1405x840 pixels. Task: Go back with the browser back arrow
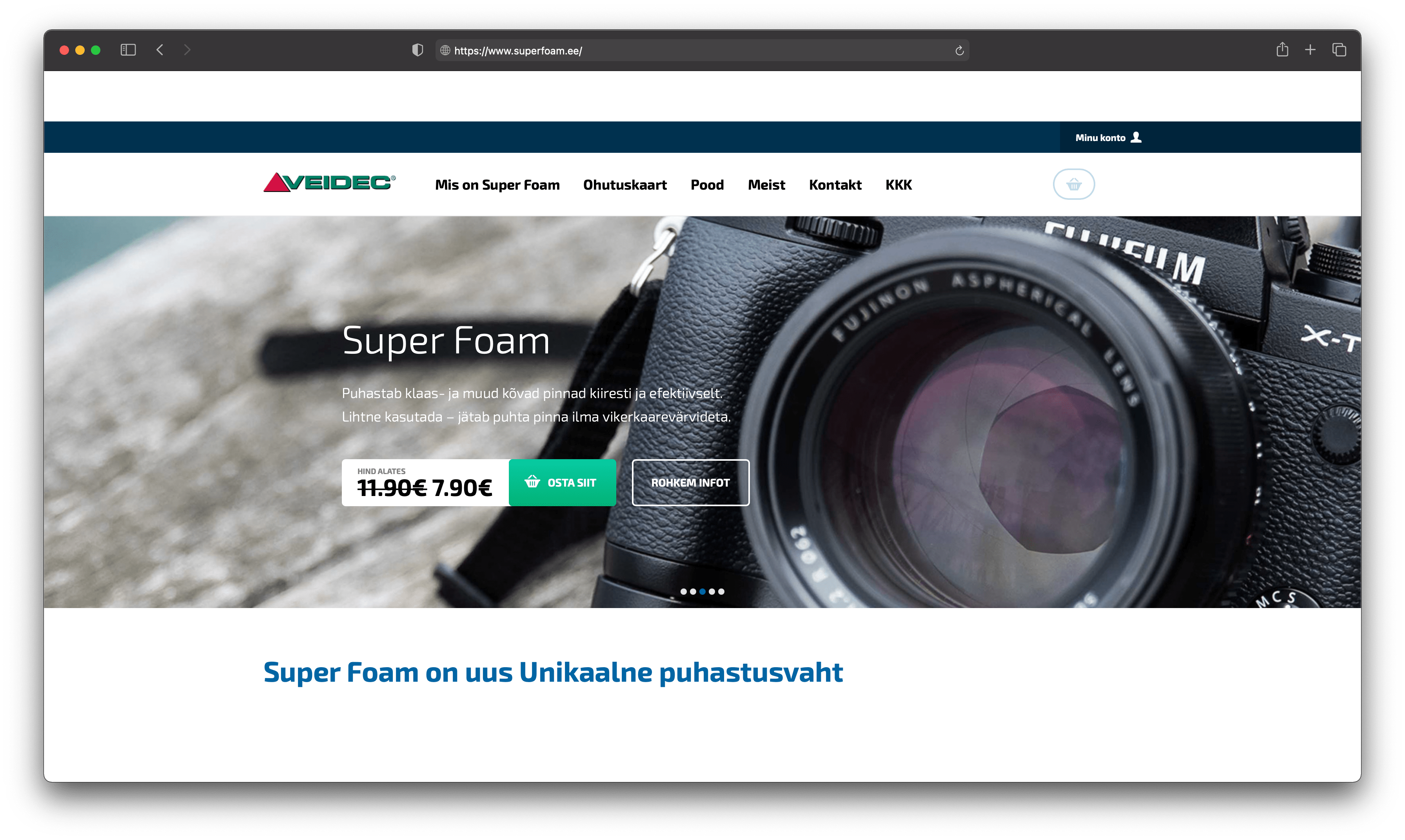(160, 50)
